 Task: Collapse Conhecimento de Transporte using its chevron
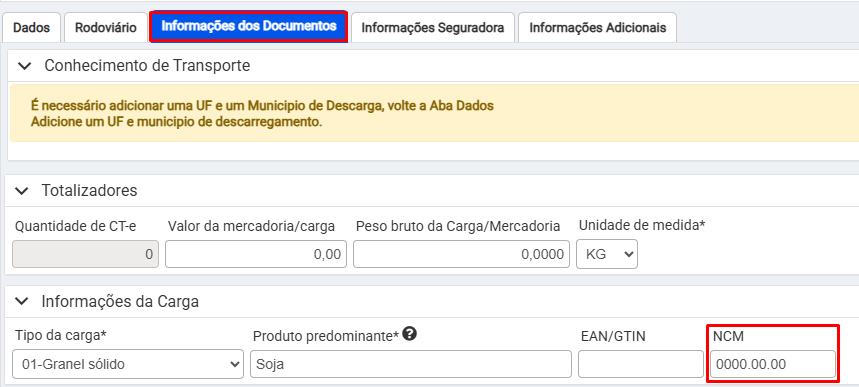pyautogui.click(x=25, y=66)
